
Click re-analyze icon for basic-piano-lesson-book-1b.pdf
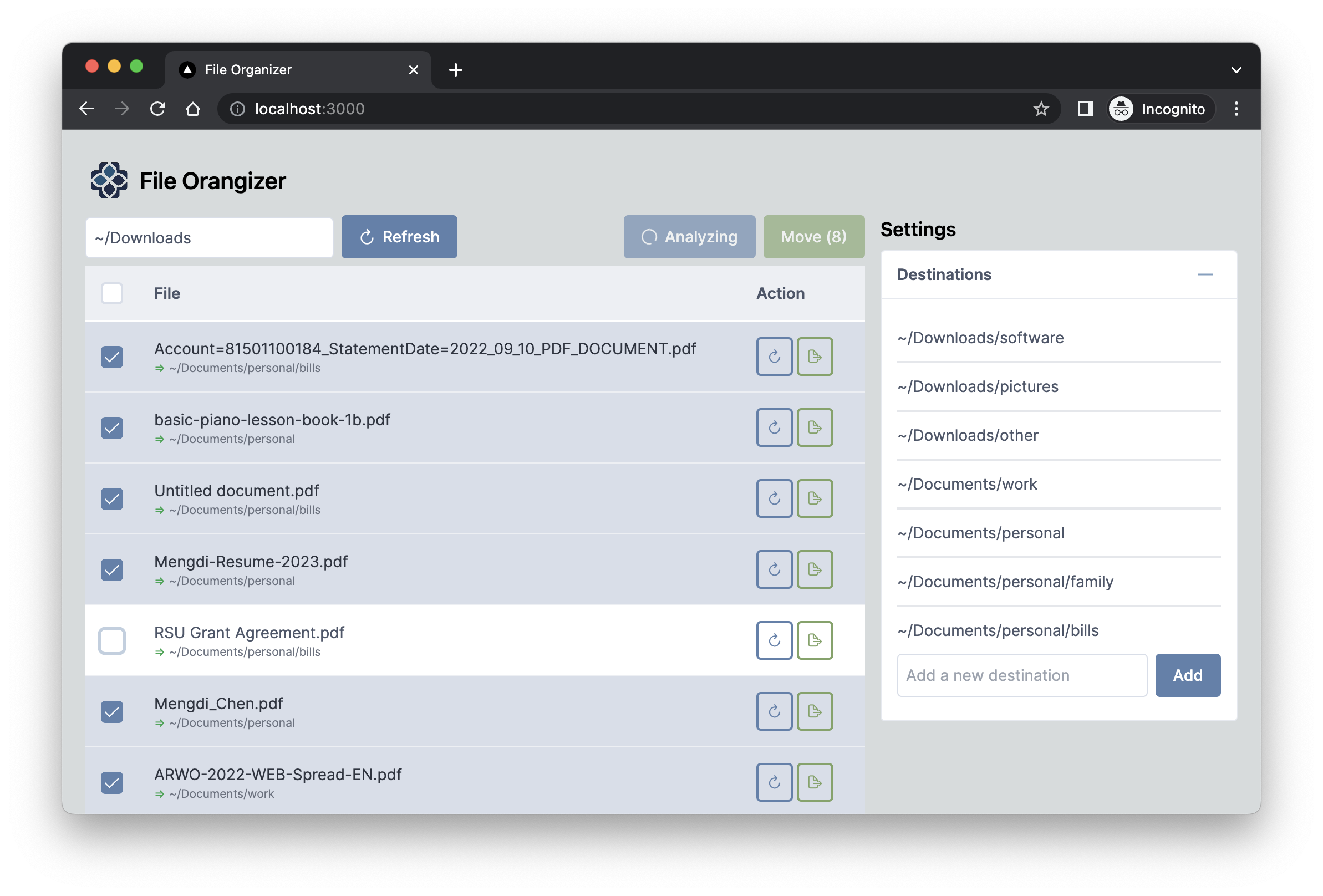pyautogui.click(x=774, y=427)
